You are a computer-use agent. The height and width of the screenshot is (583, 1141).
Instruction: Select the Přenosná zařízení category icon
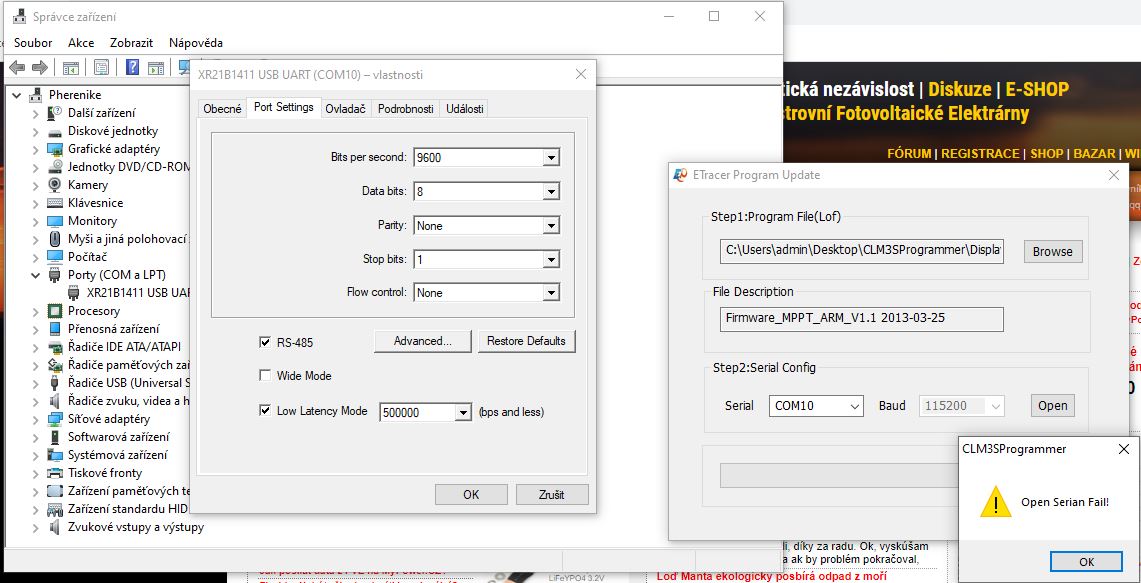(55, 329)
